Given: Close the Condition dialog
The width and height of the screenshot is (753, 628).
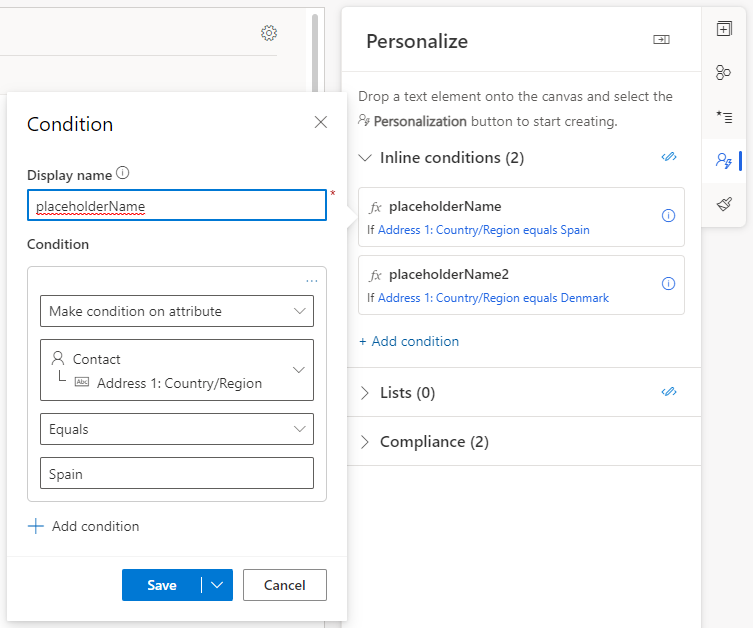Looking at the screenshot, I should [321, 122].
